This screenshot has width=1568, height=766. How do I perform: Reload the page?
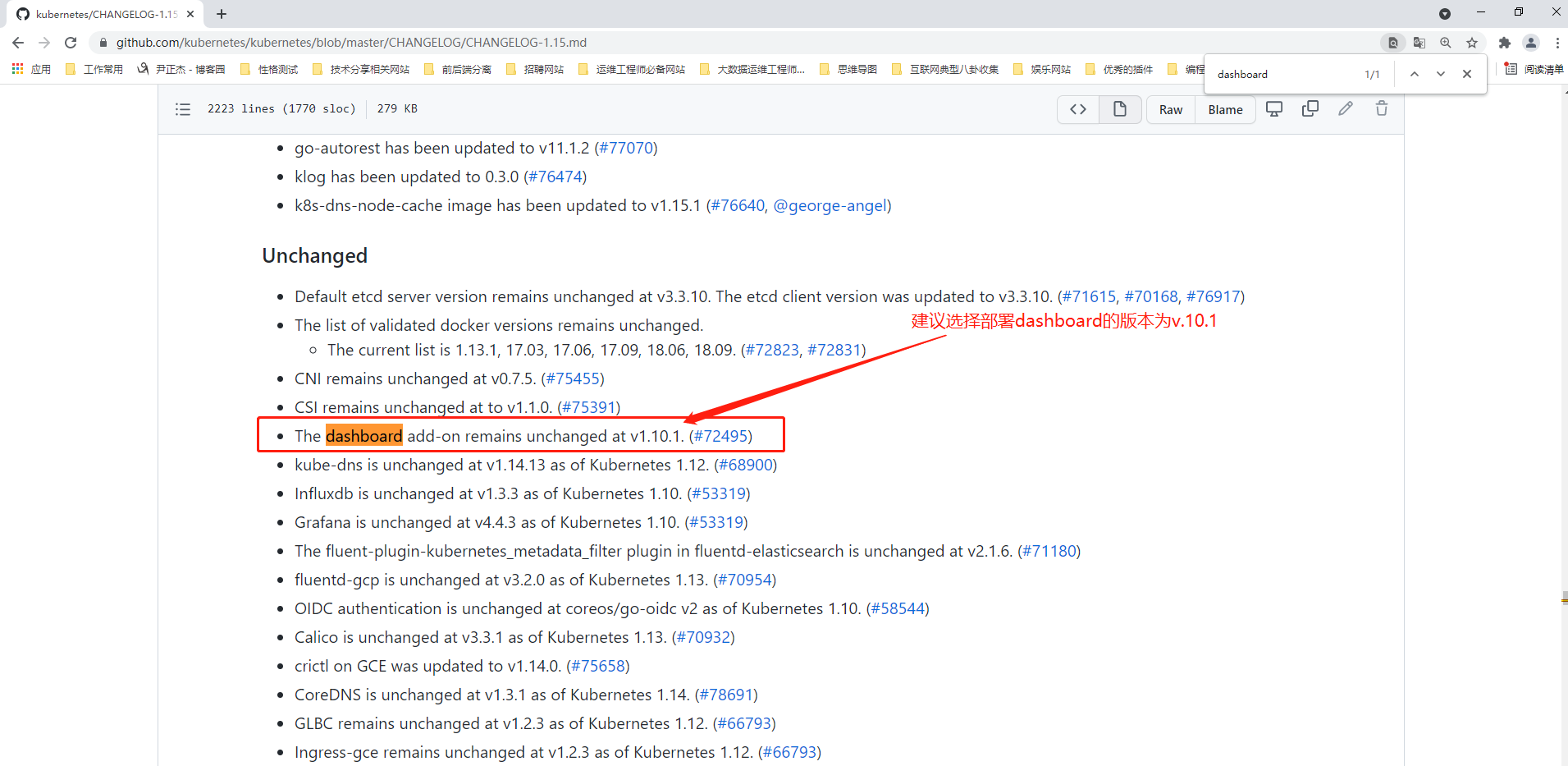tap(71, 43)
